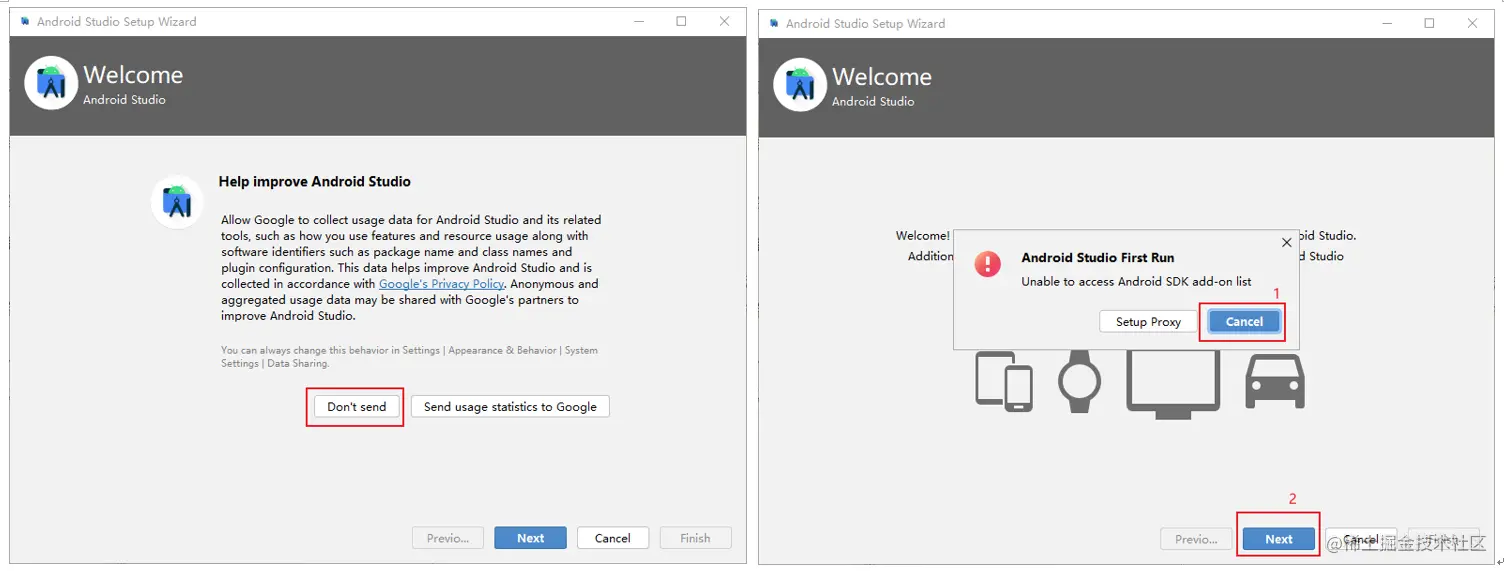The image size is (1504, 571).
Task: Click Welcome heading in left wizard
Action: point(133,75)
